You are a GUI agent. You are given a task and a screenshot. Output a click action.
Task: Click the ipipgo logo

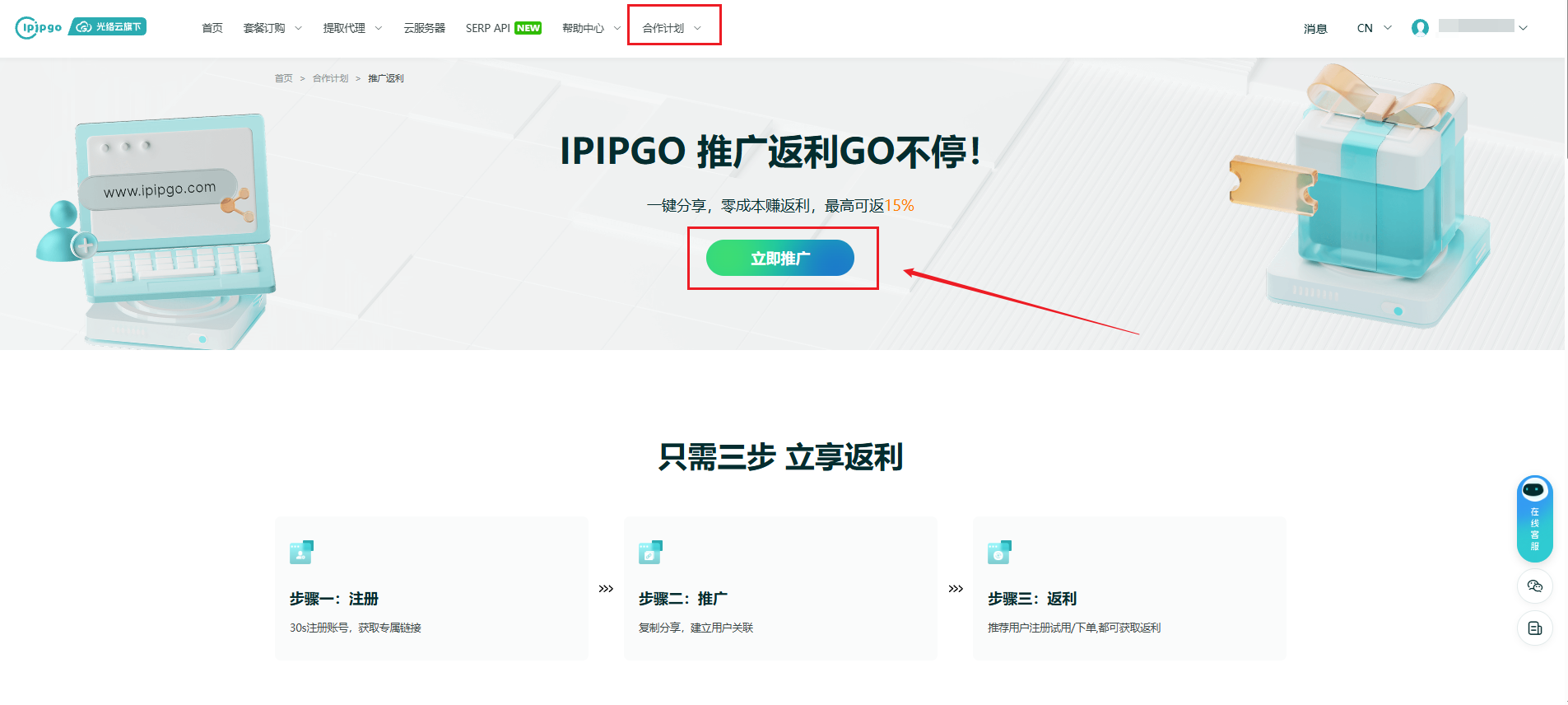tap(39, 27)
